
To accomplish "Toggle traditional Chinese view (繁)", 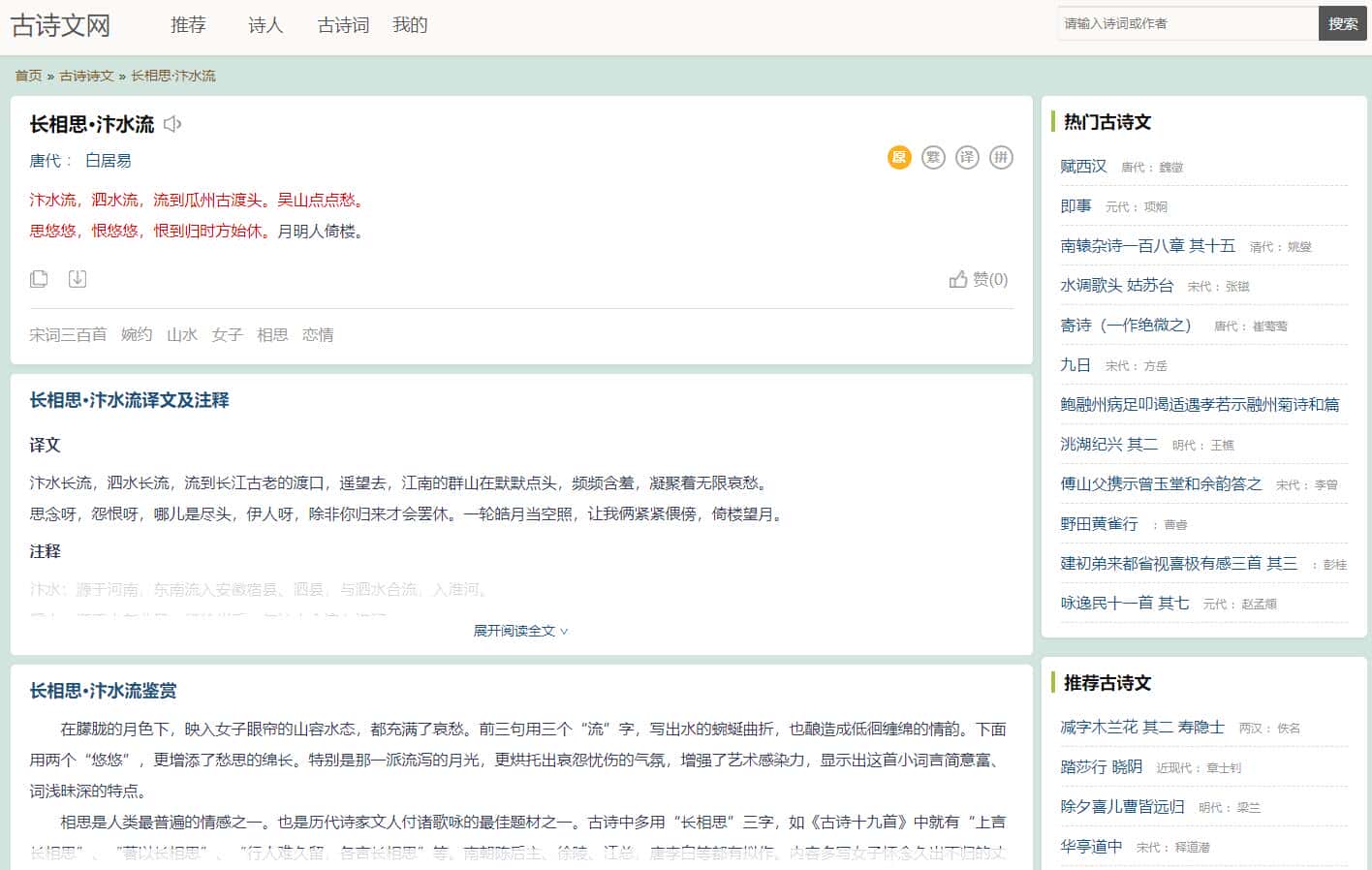I will click(933, 157).
